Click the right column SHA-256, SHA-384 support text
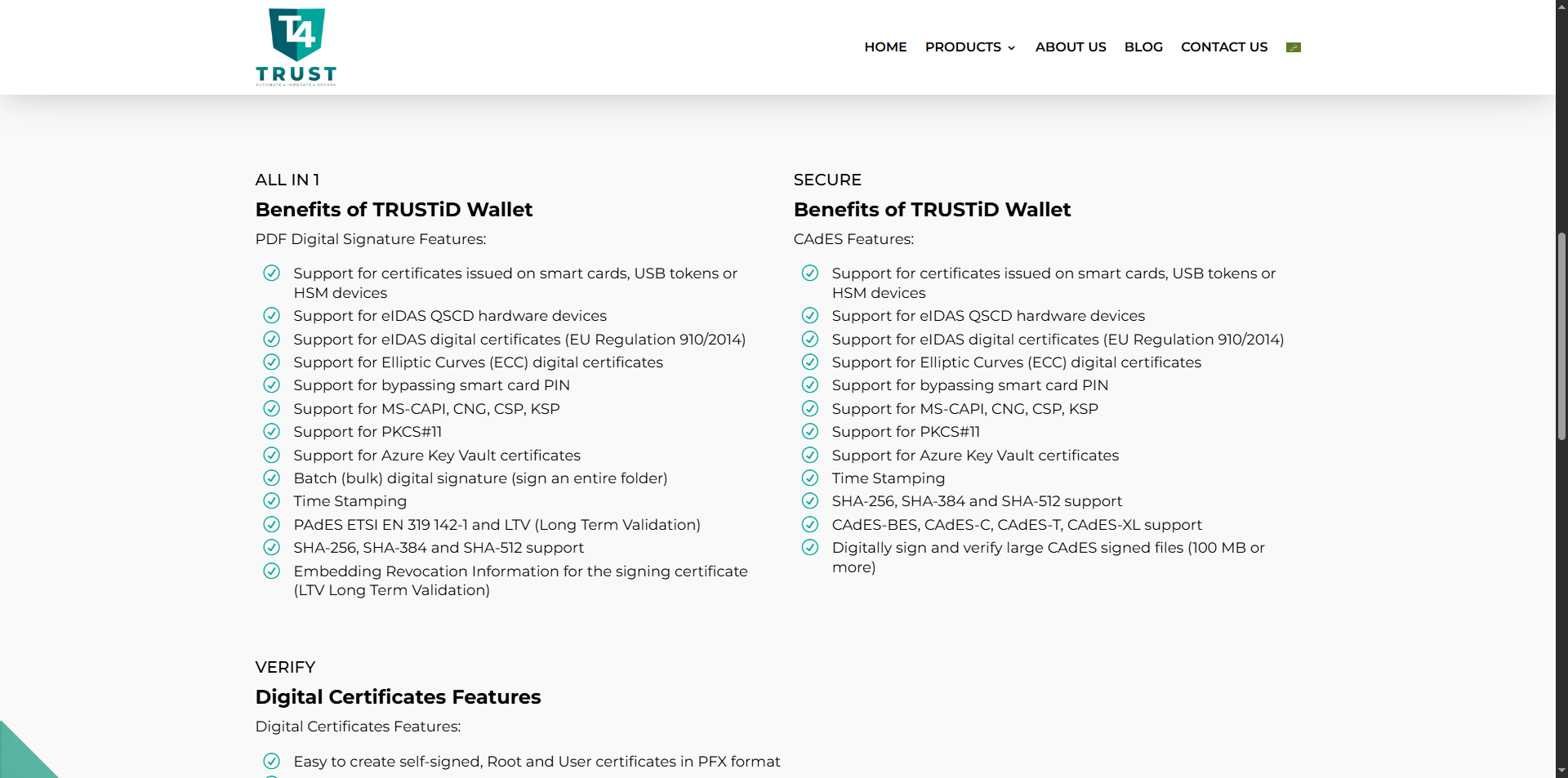This screenshot has height=778, width=1568. (x=977, y=501)
